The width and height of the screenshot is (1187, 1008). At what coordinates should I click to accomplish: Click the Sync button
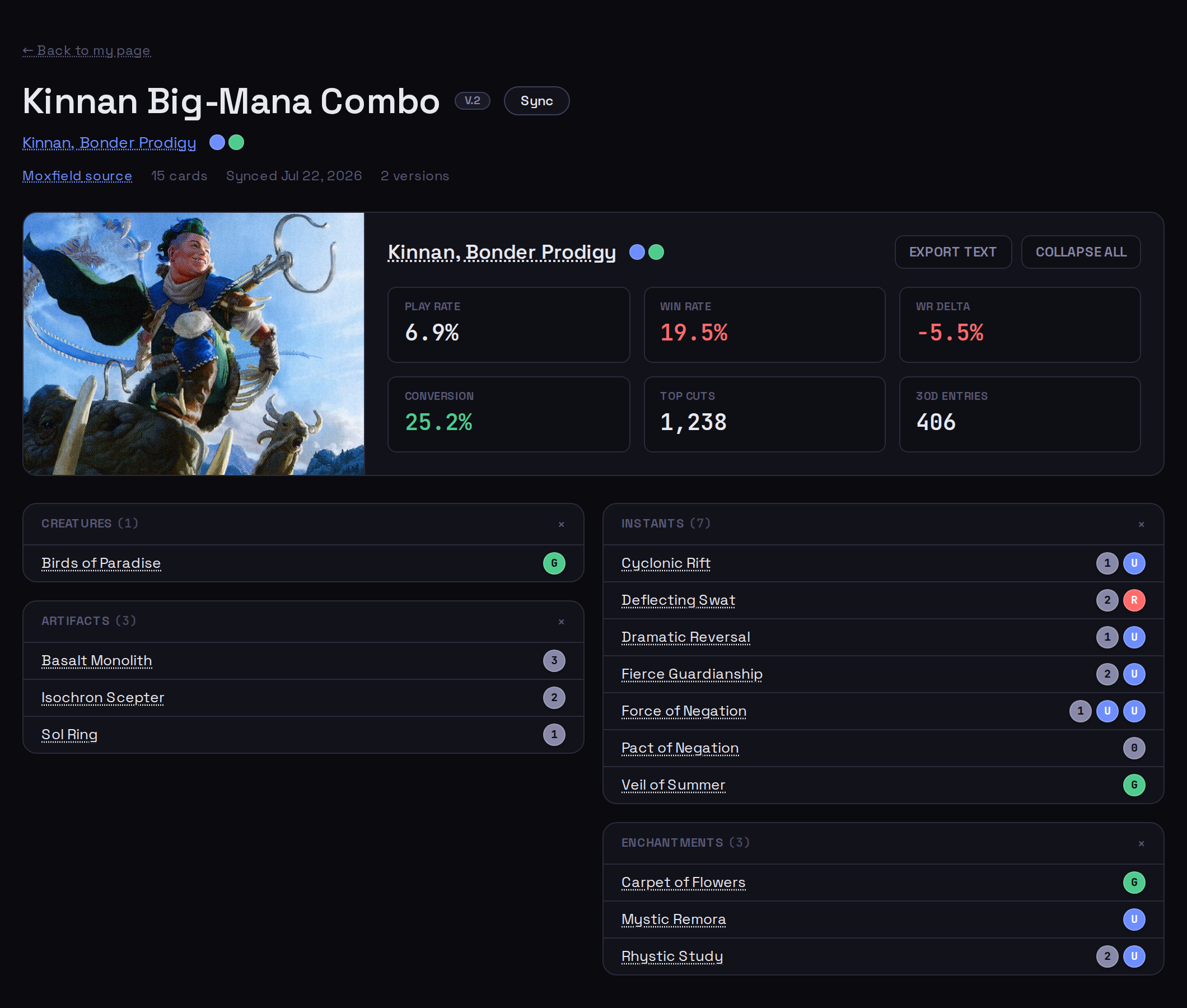pos(536,101)
